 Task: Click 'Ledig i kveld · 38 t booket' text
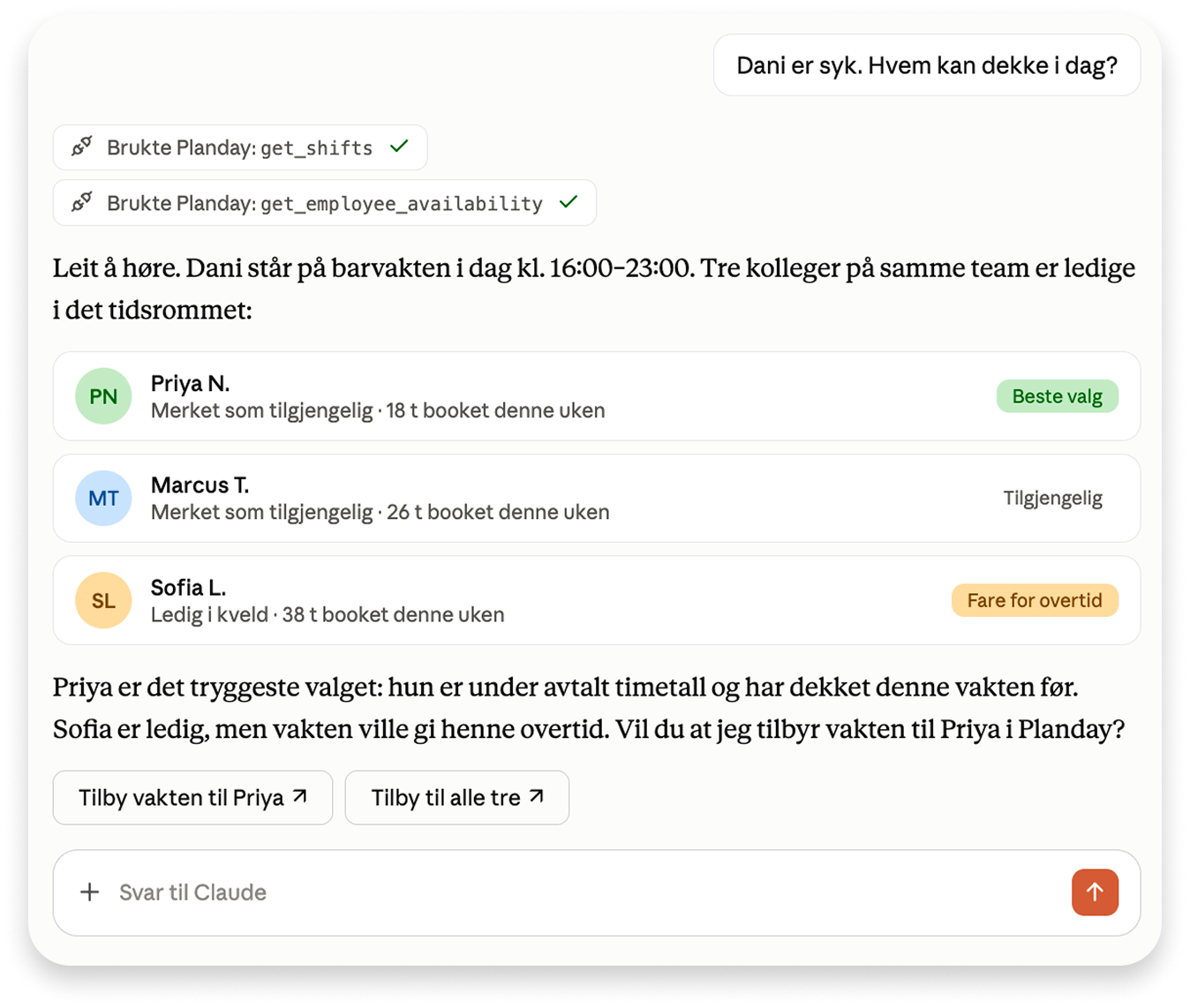click(x=328, y=614)
